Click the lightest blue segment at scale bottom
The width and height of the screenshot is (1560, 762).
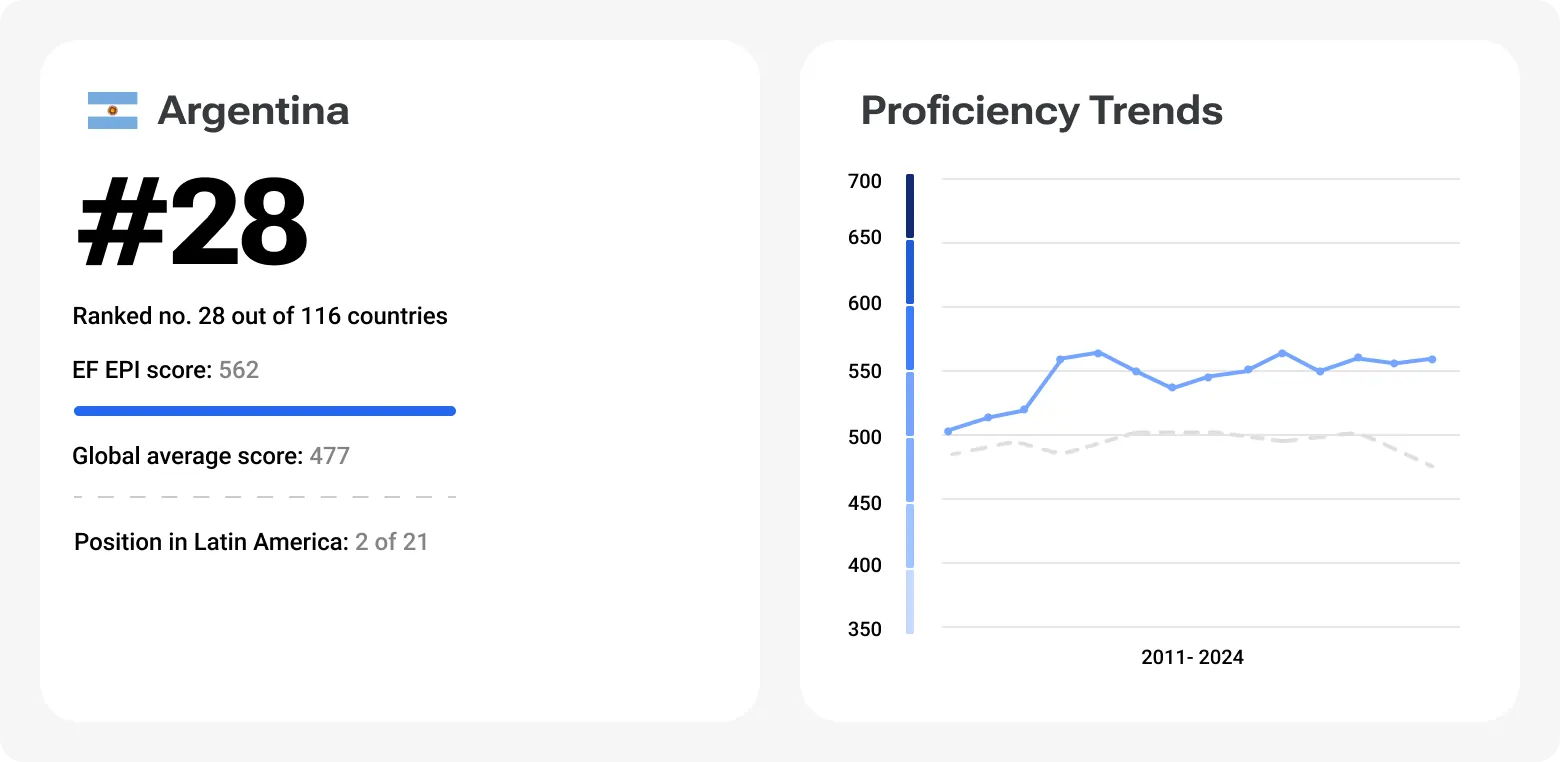click(910, 601)
